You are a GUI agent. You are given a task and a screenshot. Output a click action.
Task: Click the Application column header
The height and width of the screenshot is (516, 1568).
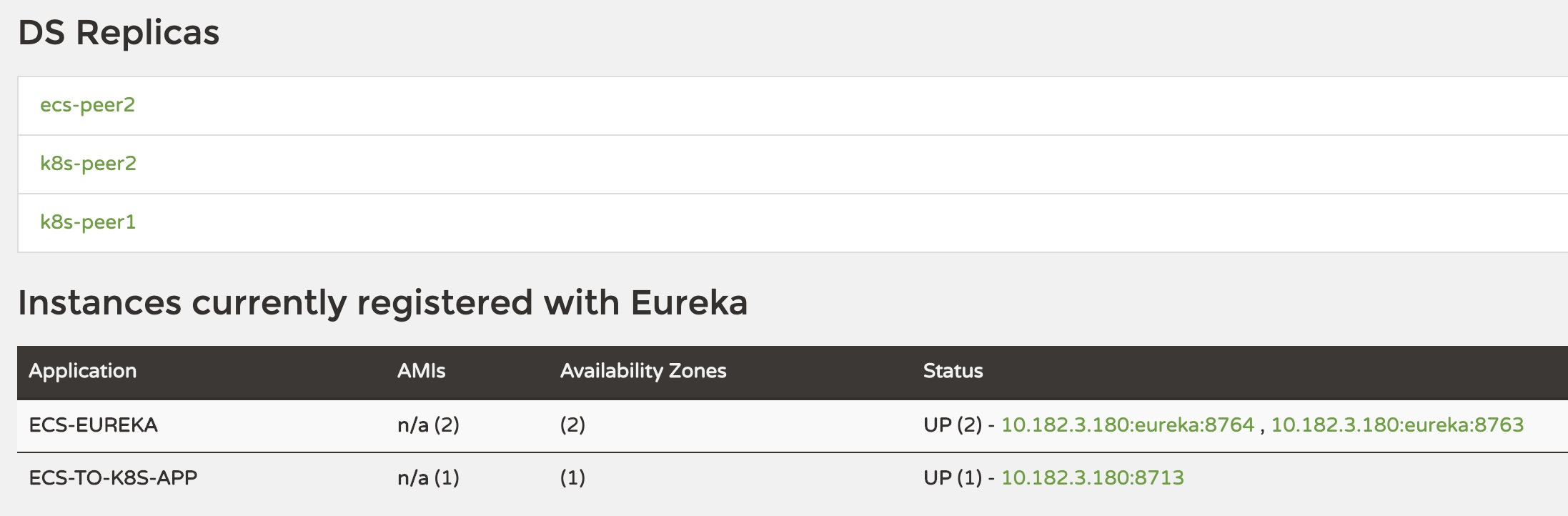(x=83, y=371)
